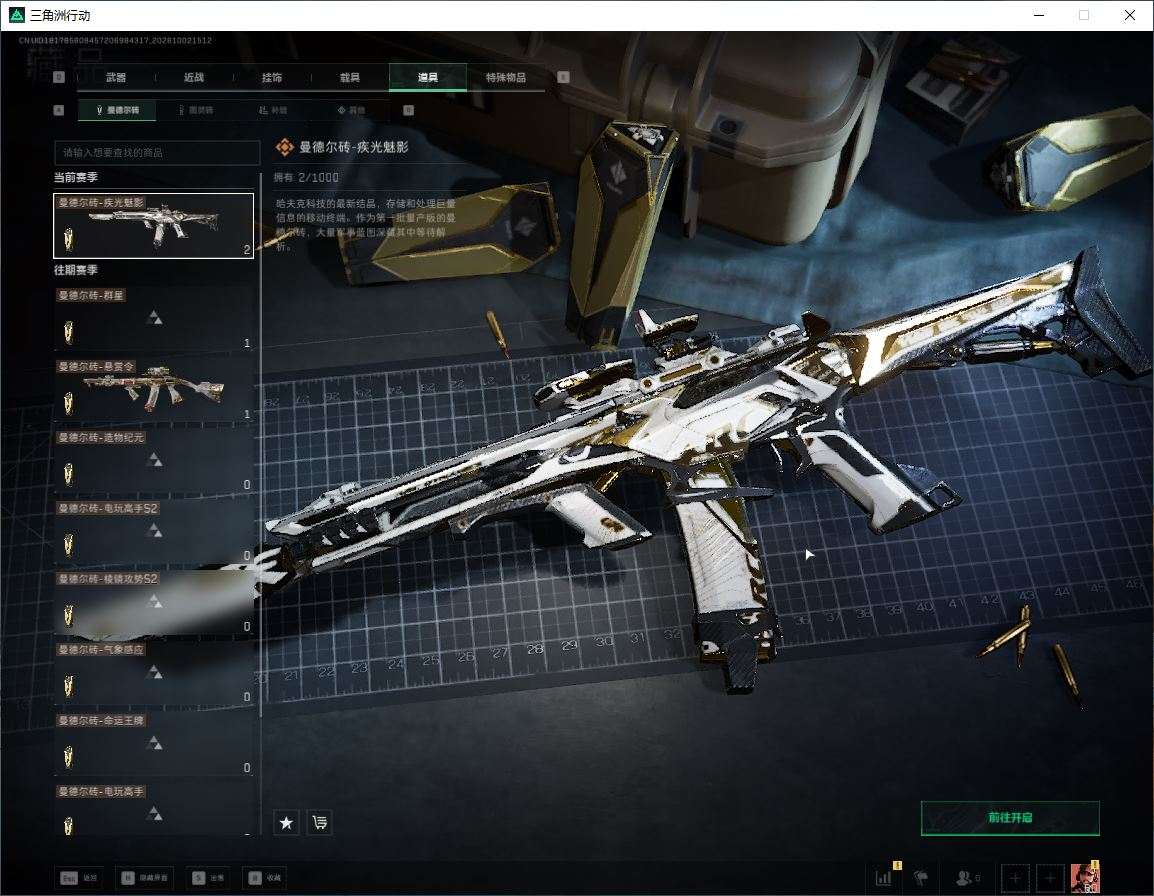The width and height of the screenshot is (1154, 896).
Task: Click the Esc 返回 button
Action: click(79, 878)
